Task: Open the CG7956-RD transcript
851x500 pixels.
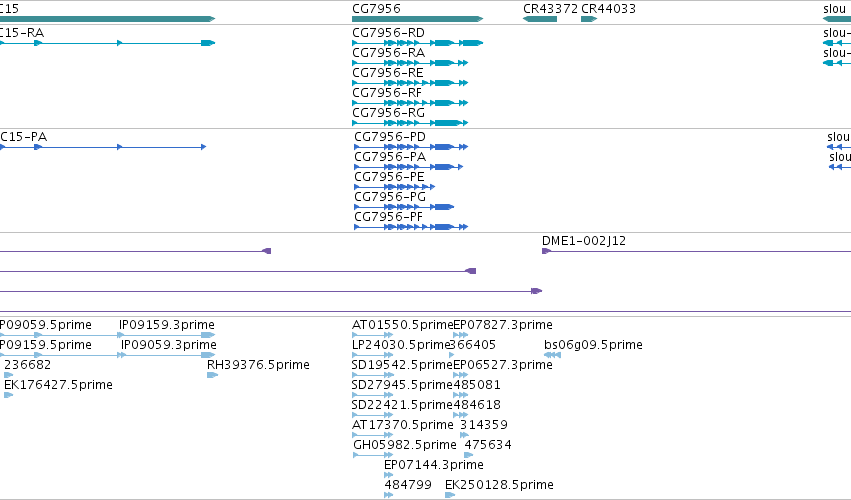Action: 417,43
